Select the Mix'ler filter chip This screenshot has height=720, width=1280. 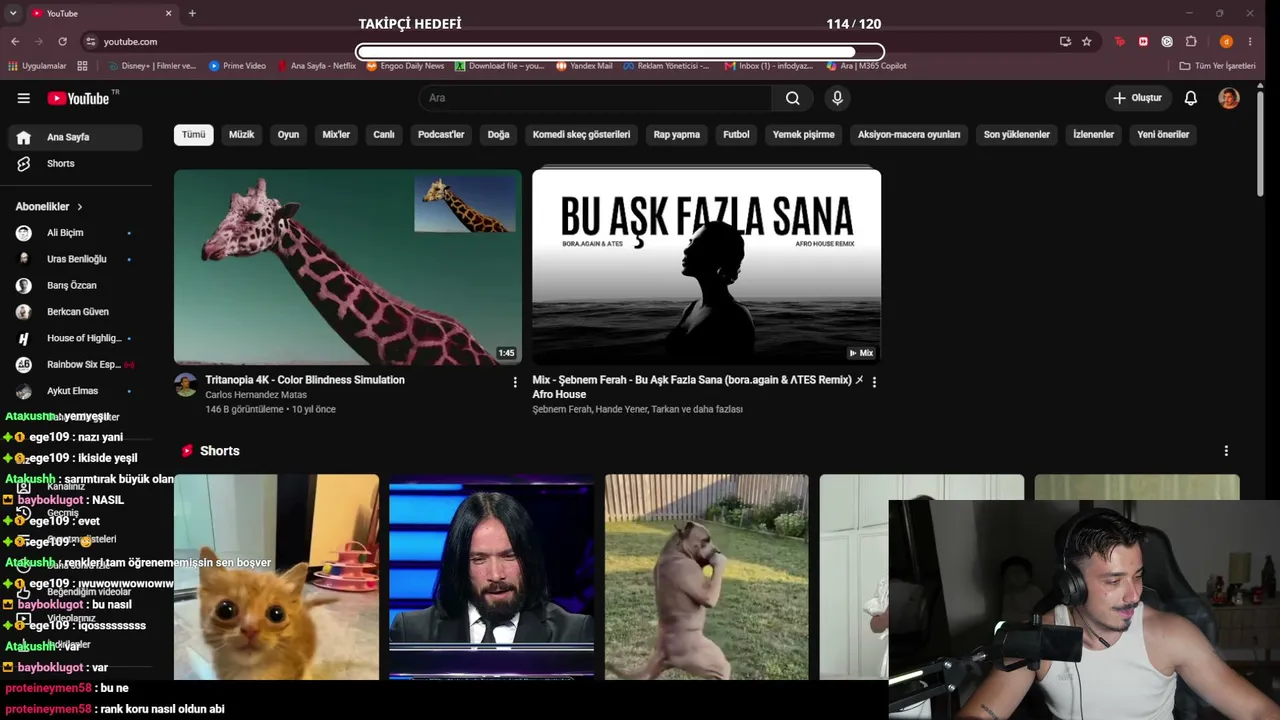coord(336,135)
